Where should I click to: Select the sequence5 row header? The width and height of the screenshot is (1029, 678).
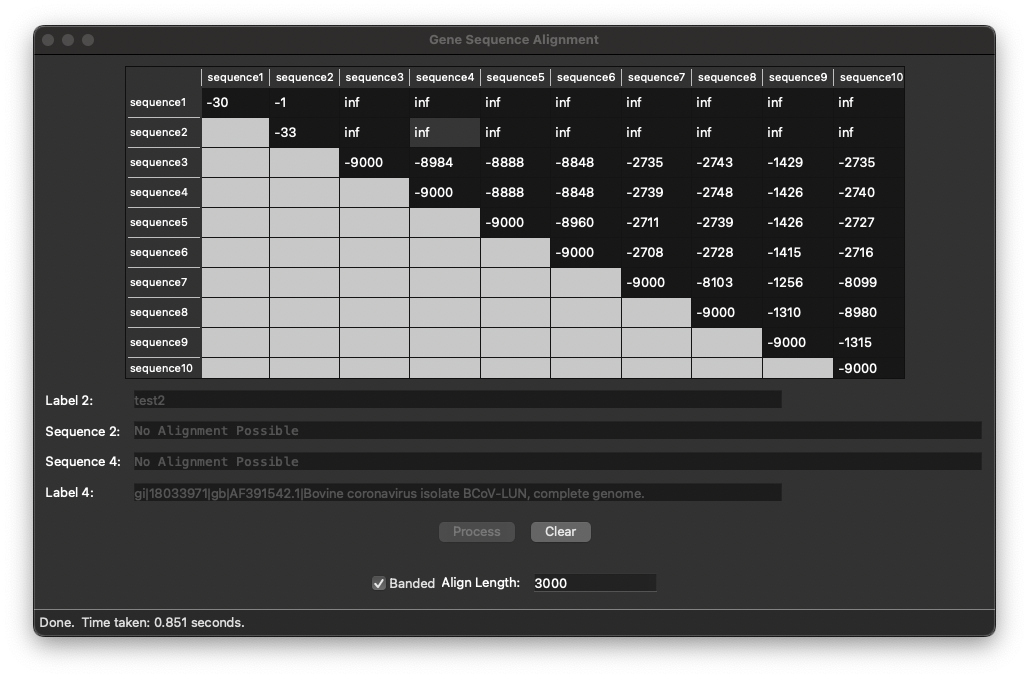pos(163,222)
